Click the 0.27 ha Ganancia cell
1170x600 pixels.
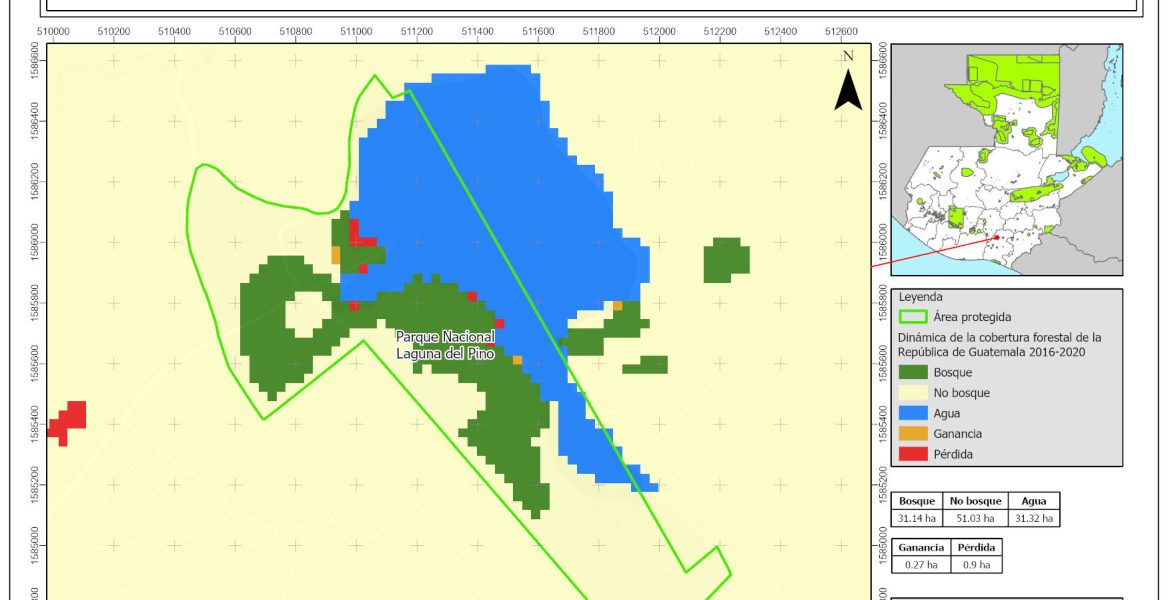(x=917, y=565)
